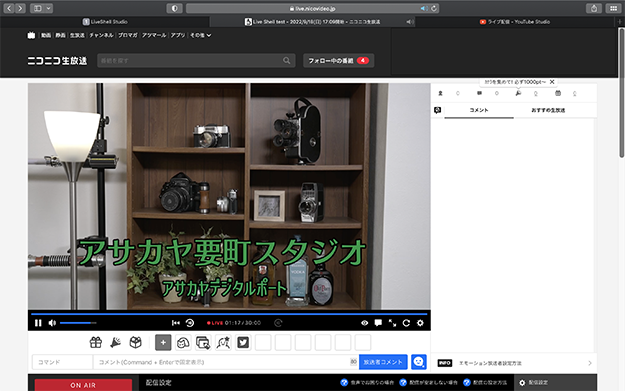Click the Safari privacy shield icon
This screenshot has height=391, width=625.
click(x=175, y=8)
